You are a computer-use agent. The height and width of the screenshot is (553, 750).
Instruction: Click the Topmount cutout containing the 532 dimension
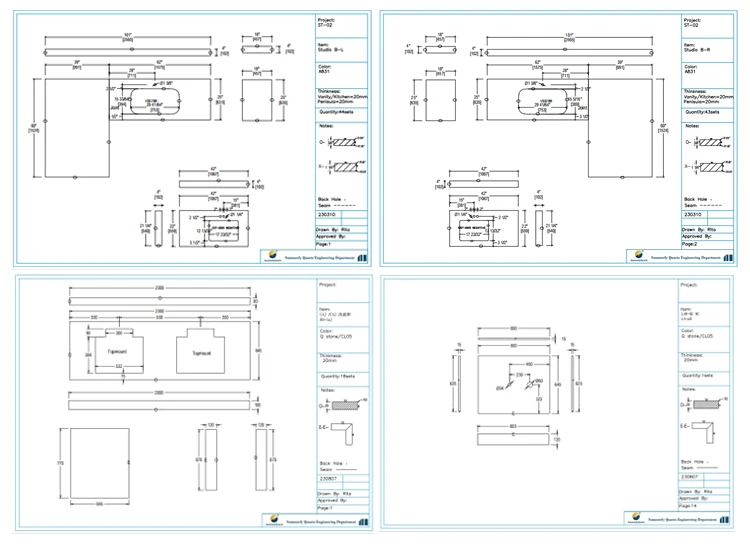point(119,351)
